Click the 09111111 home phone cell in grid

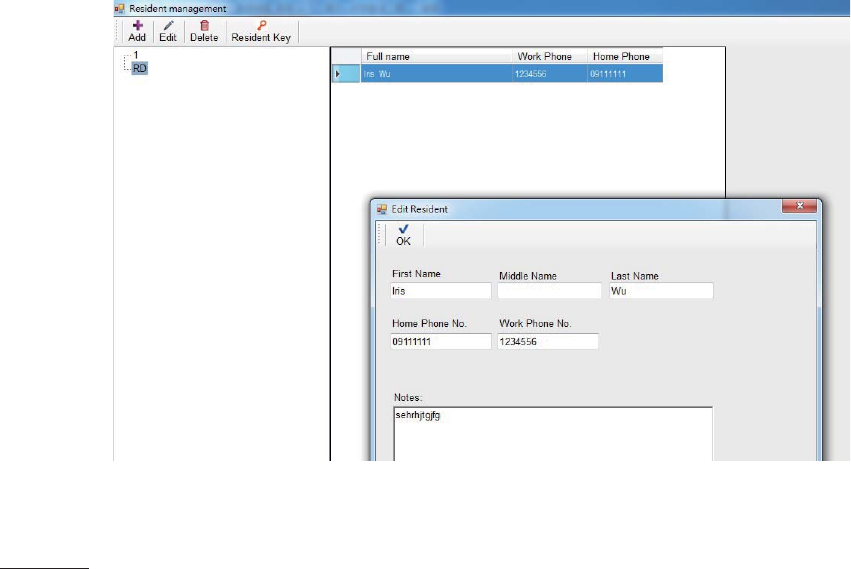pyautogui.click(x=625, y=73)
